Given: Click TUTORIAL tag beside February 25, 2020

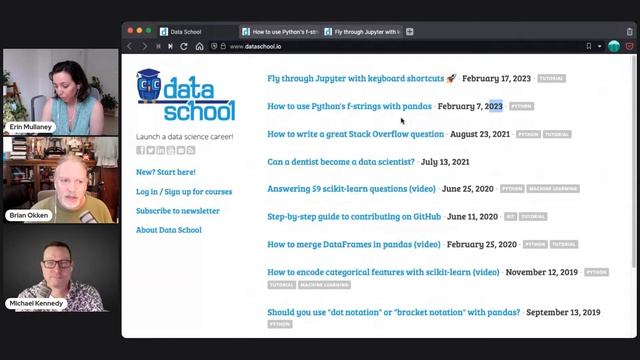Looking at the screenshot, I should (x=564, y=244).
